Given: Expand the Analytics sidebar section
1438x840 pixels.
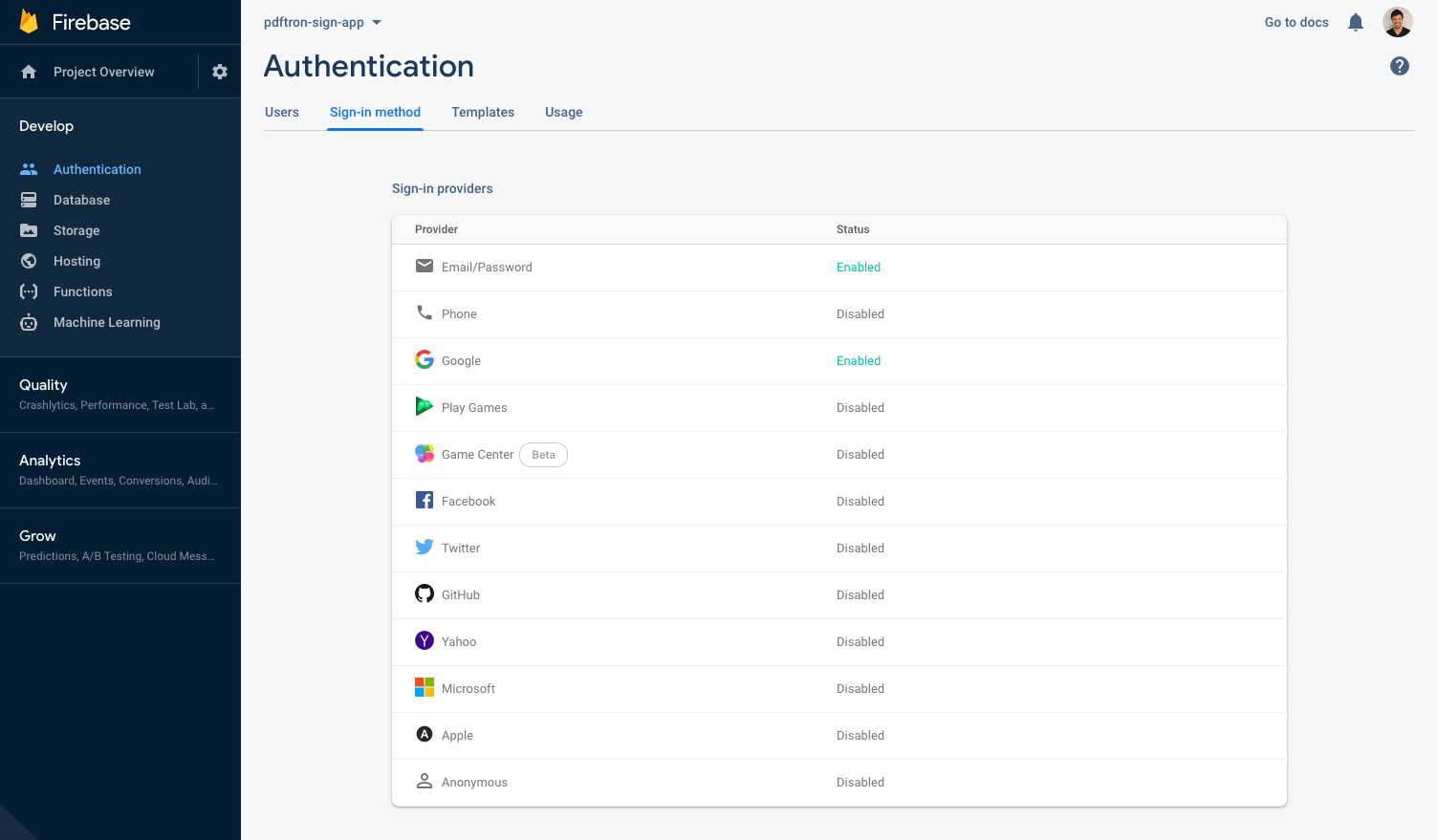Looking at the screenshot, I should click(120, 469).
